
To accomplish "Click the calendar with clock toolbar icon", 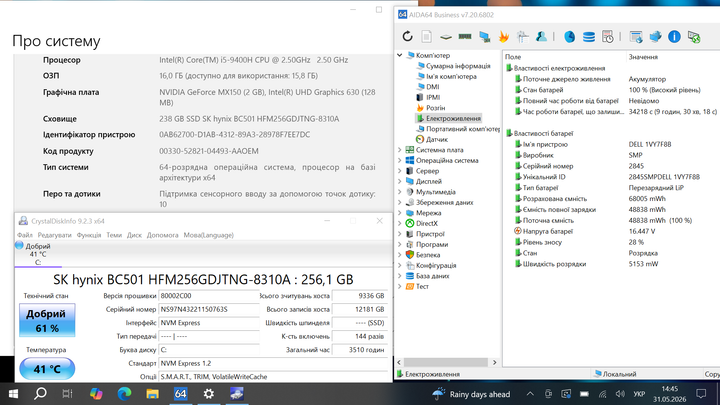I will 608,37.
